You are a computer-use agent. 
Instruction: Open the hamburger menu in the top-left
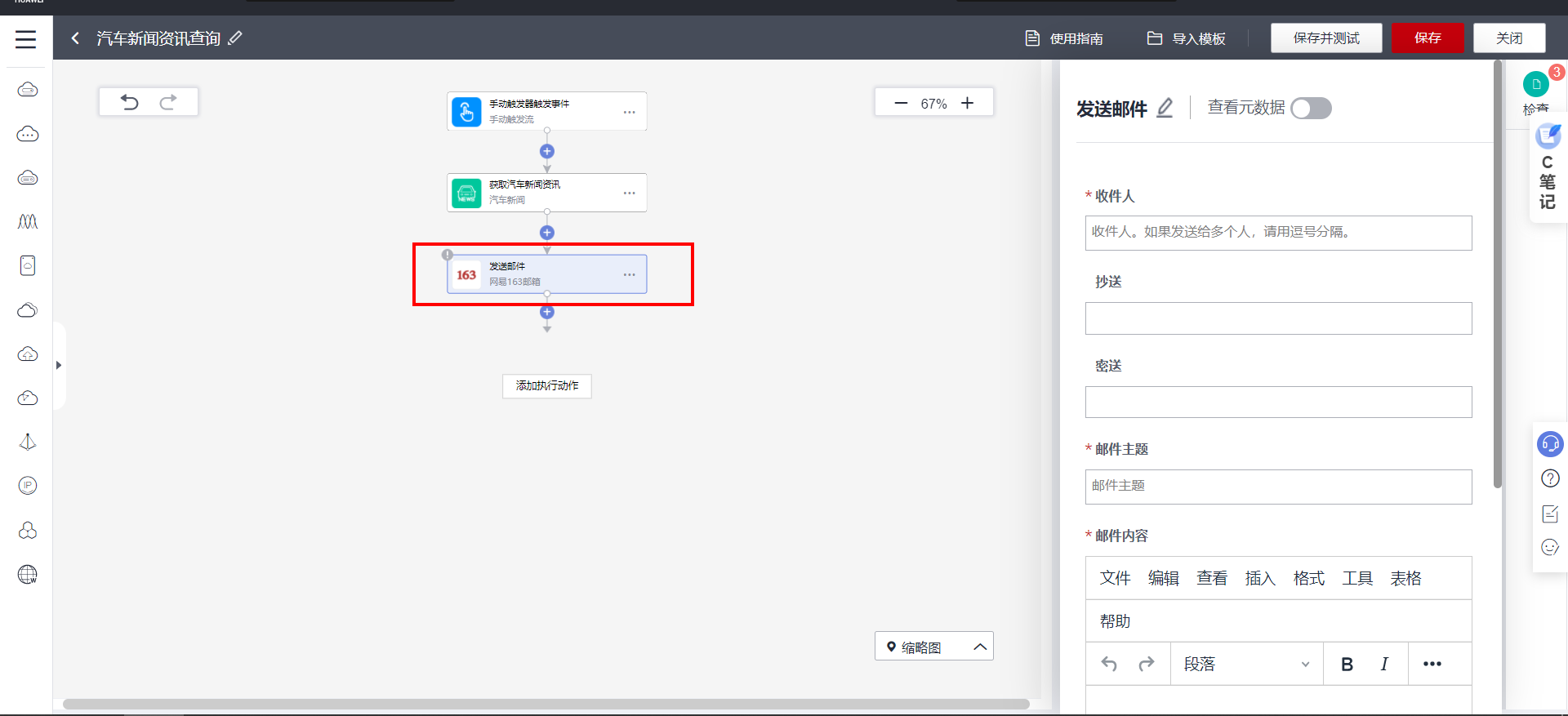pyautogui.click(x=26, y=38)
